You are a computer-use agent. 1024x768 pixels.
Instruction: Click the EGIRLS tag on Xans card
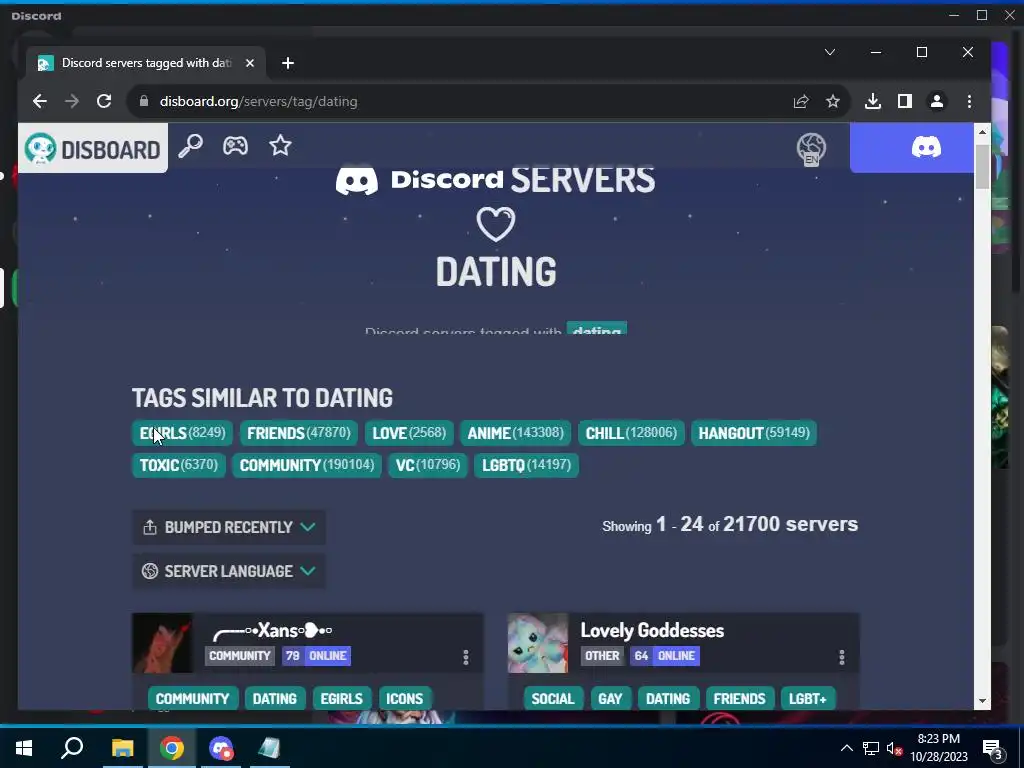tap(342, 699)
